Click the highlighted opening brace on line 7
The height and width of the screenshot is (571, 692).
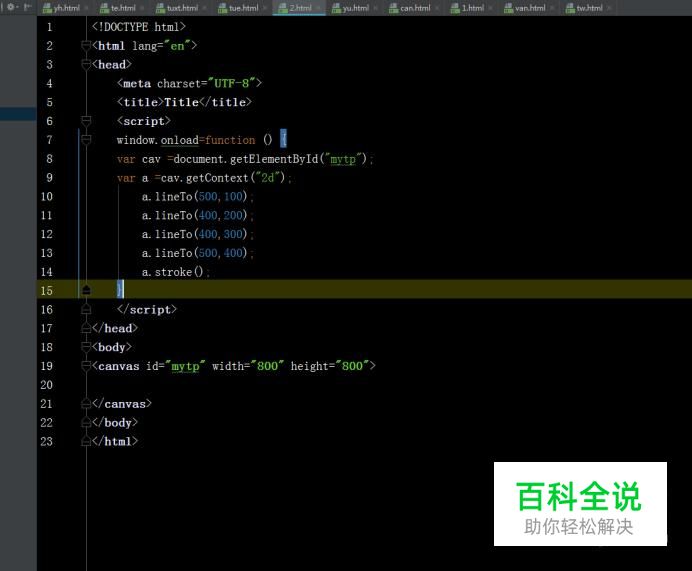[283, 139]
